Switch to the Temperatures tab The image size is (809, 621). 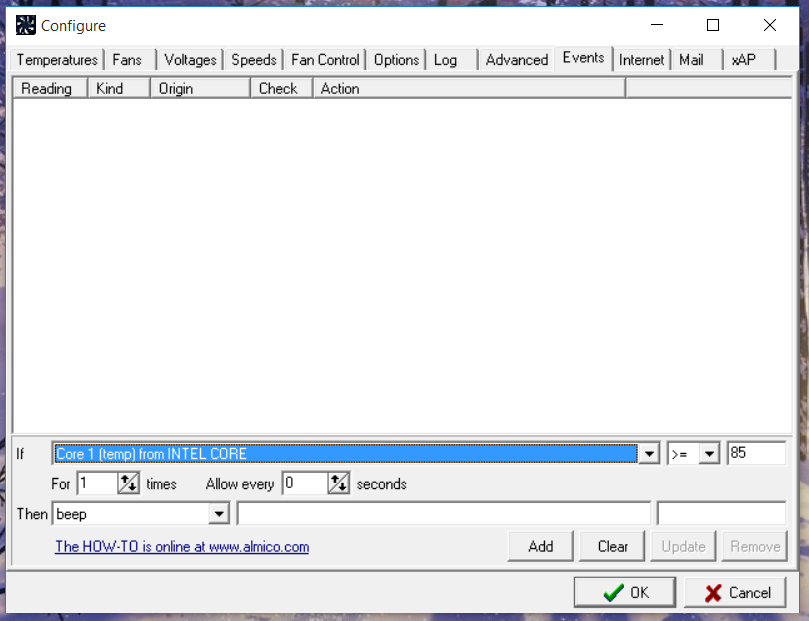[x=56, y=60]
